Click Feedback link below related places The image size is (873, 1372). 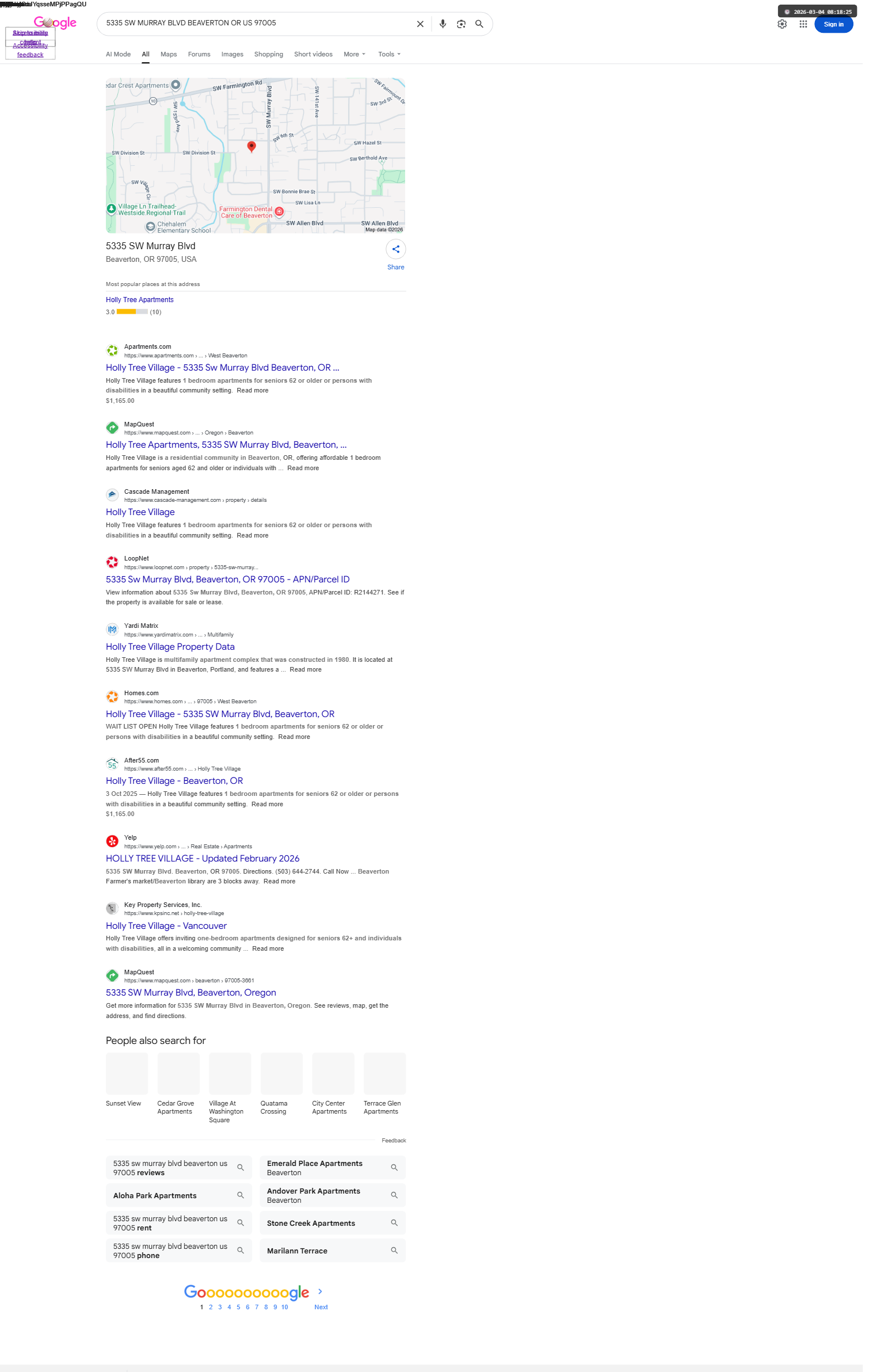point(394,1140)
